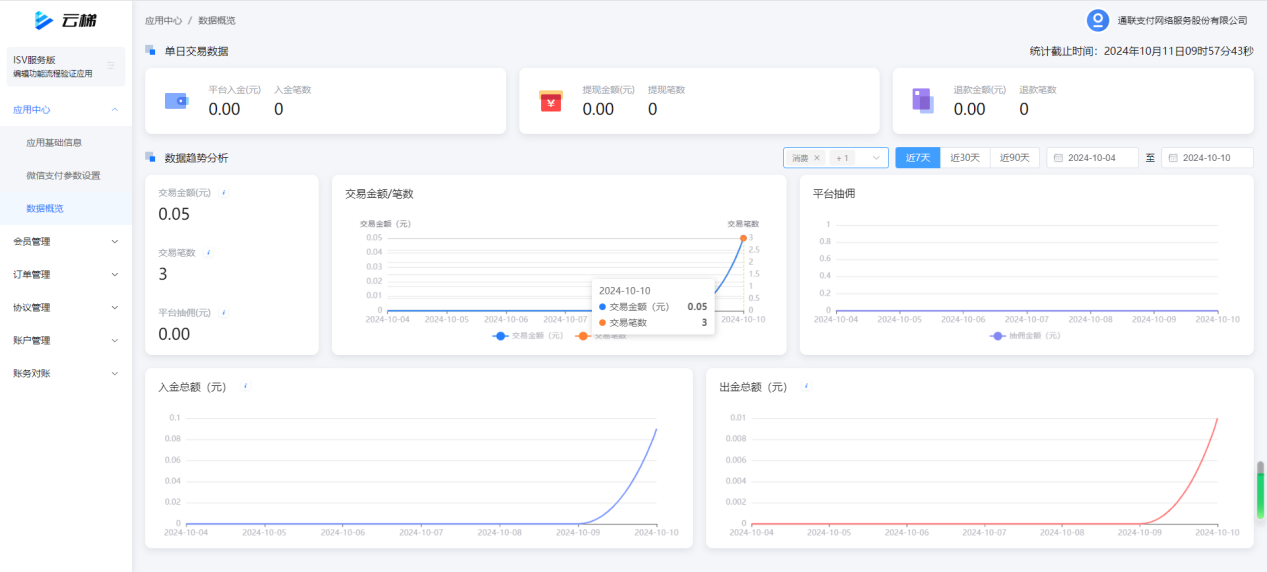Image resolution: width=1267 pixels, height=572 pixels.
Task: Click the end date field 2024-10-10
Action: click(1207, 158)
